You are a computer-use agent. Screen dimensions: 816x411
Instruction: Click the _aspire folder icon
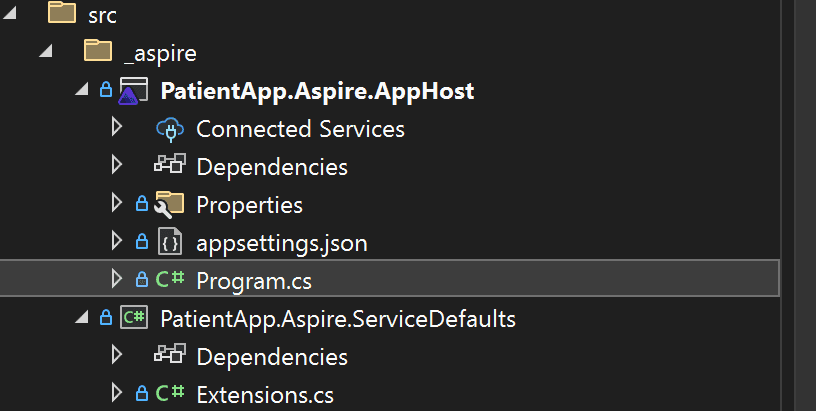[x=97, y=51]
